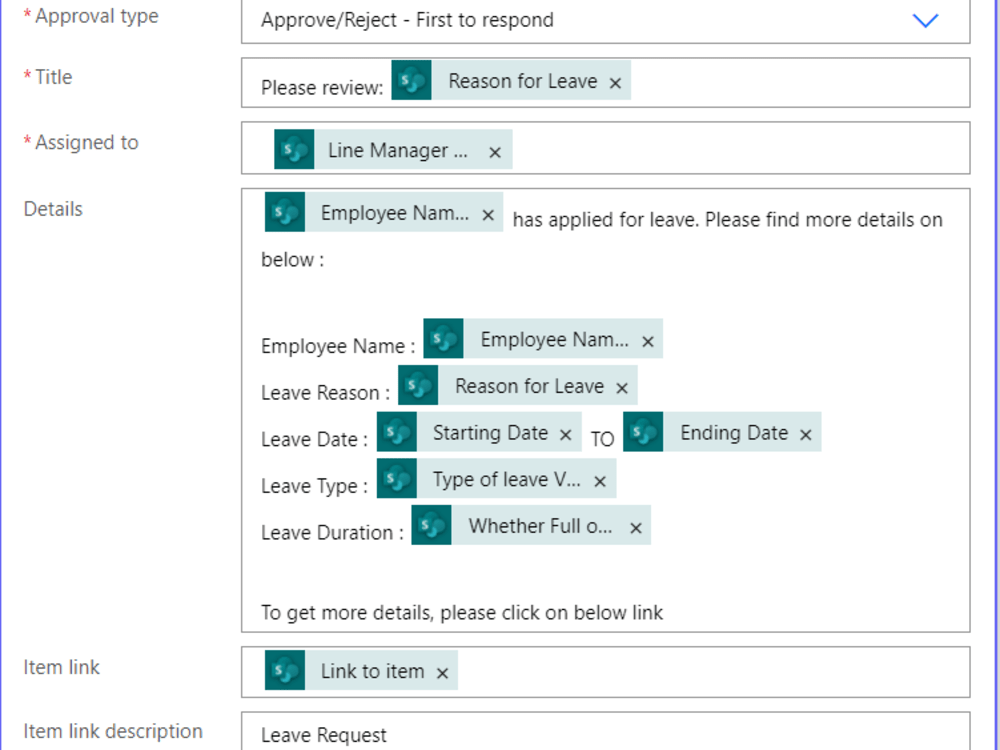The height and width of the screenshot is (750, 1000).
Task: Remove the Ending Date pill from Details
Action: click(x=805, y=434)
